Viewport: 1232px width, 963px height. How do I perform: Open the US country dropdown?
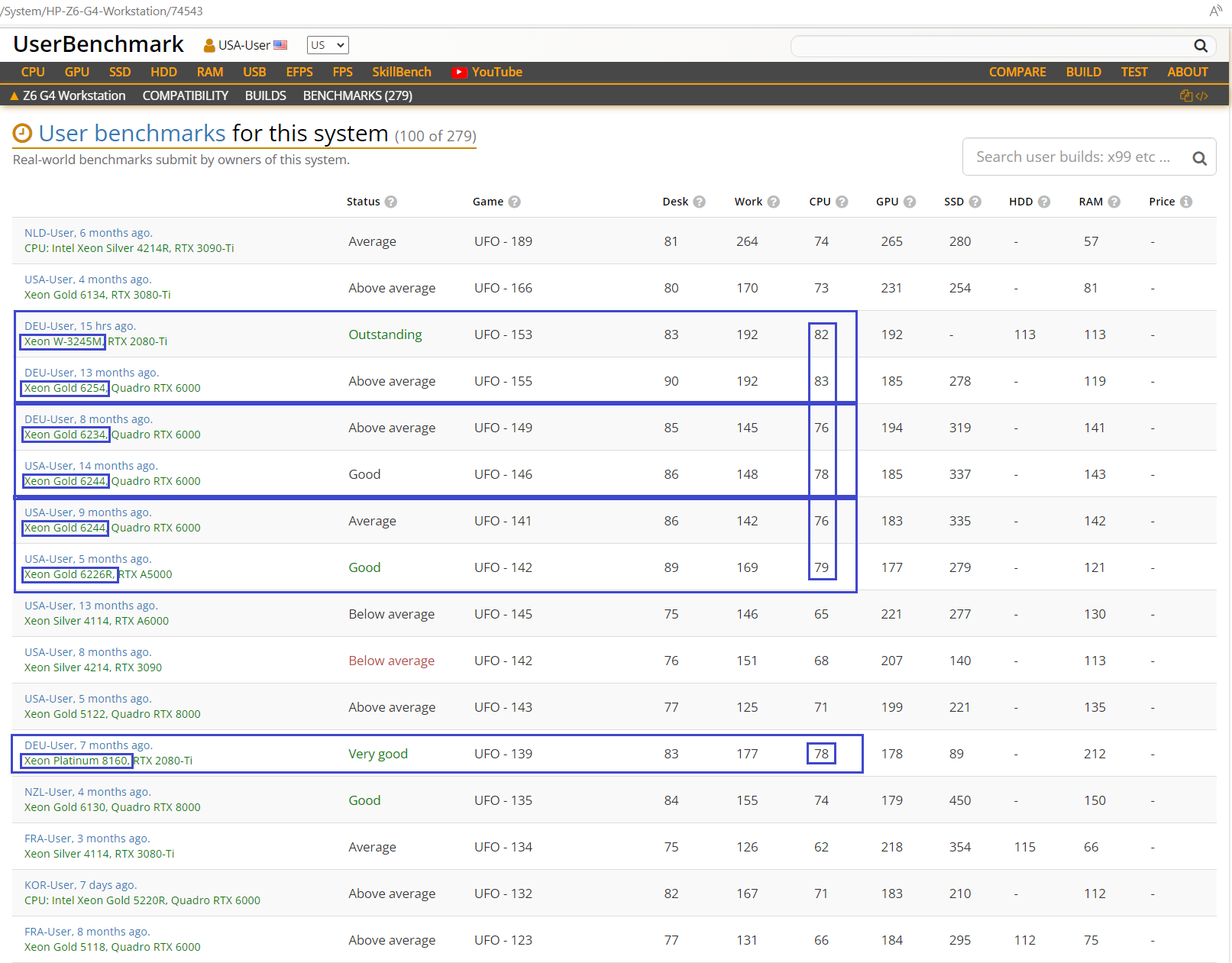[328, 45]
